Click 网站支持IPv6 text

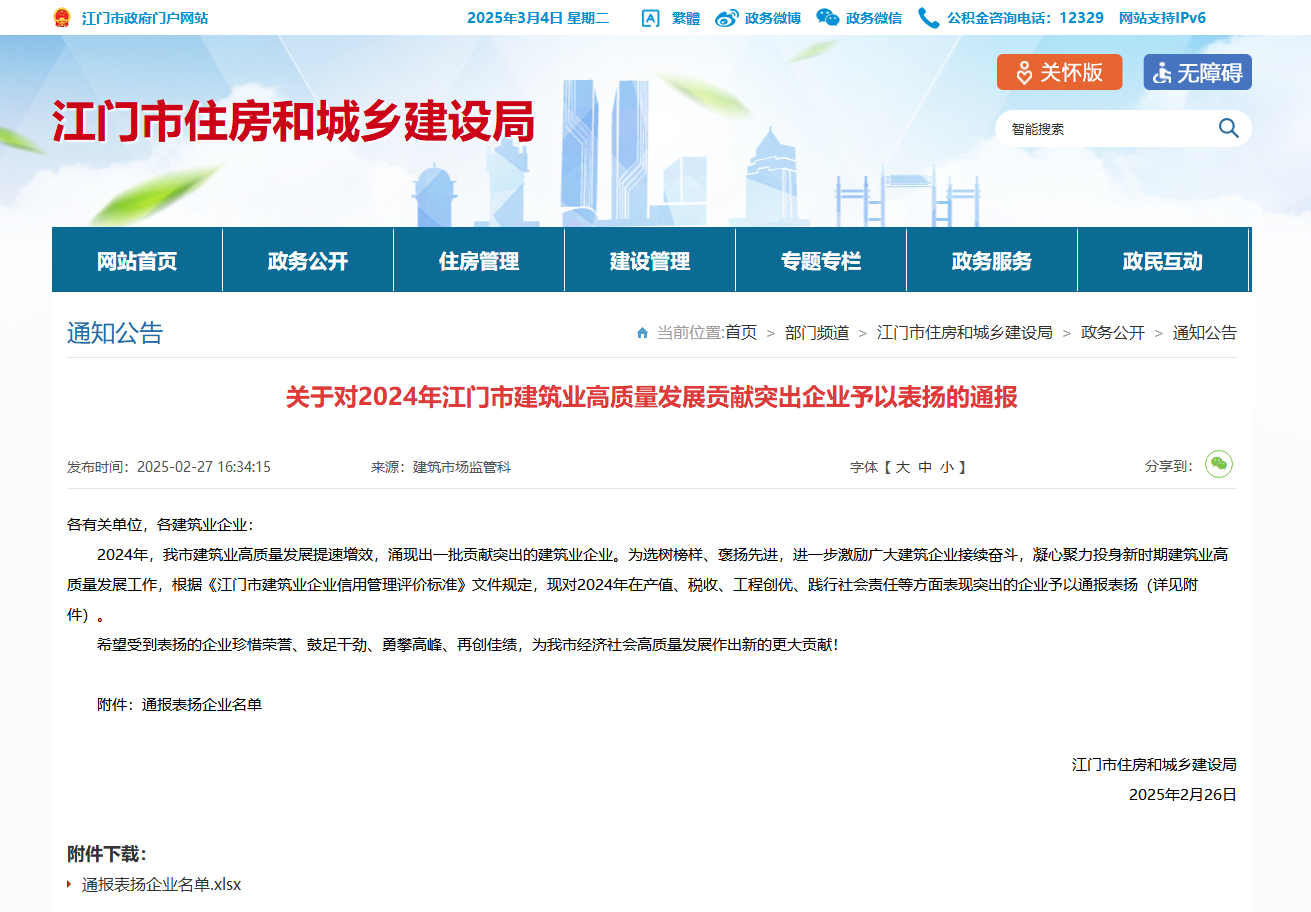[x=1162, y=18]
